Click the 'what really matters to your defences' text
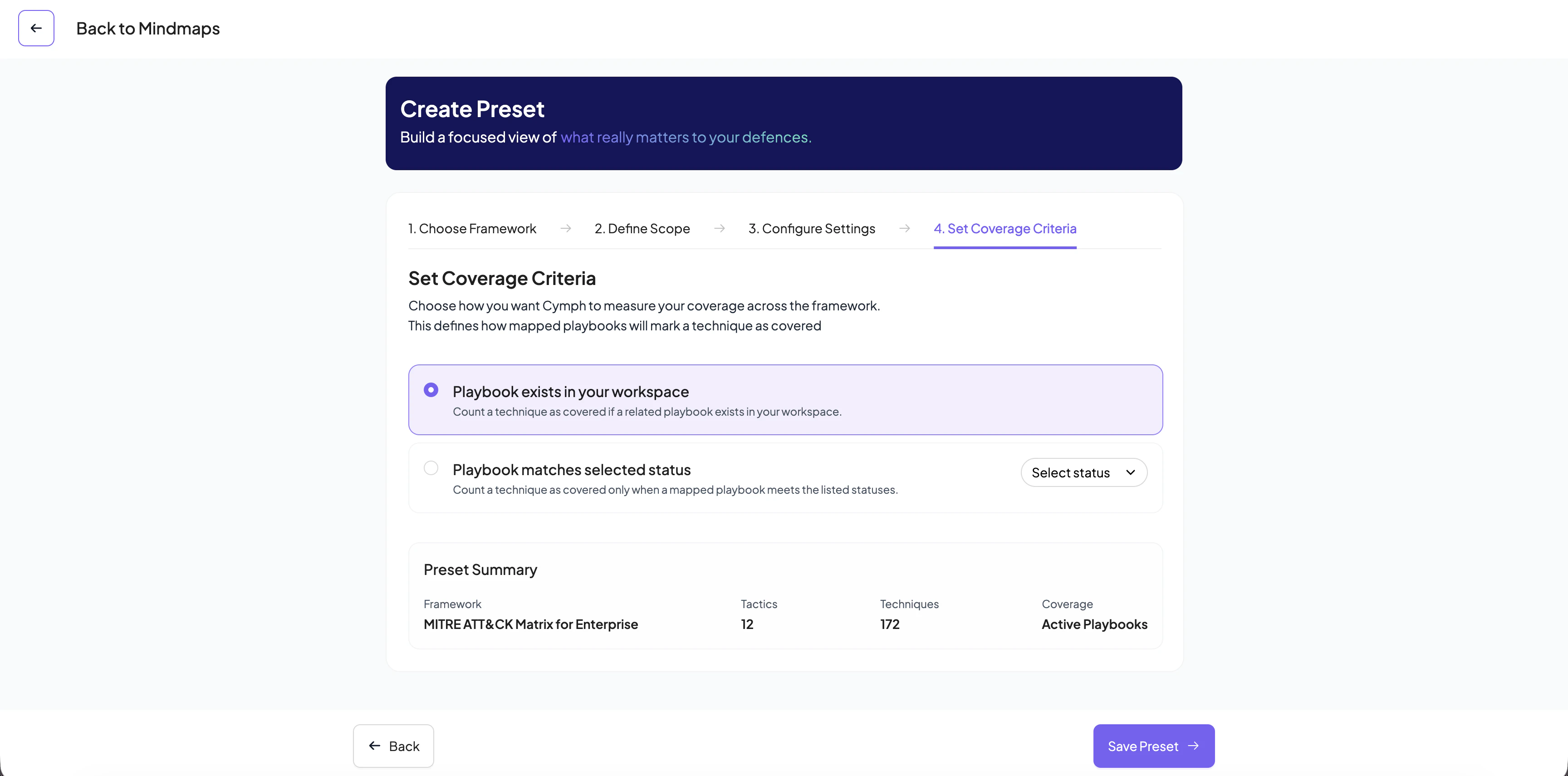The image size is (1568, 776). (686, 137)
